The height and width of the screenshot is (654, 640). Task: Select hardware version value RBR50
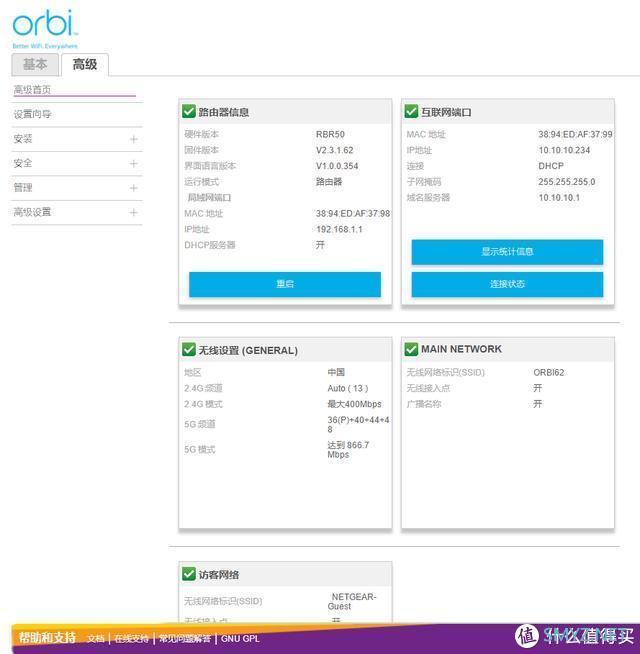pos(330,134)
